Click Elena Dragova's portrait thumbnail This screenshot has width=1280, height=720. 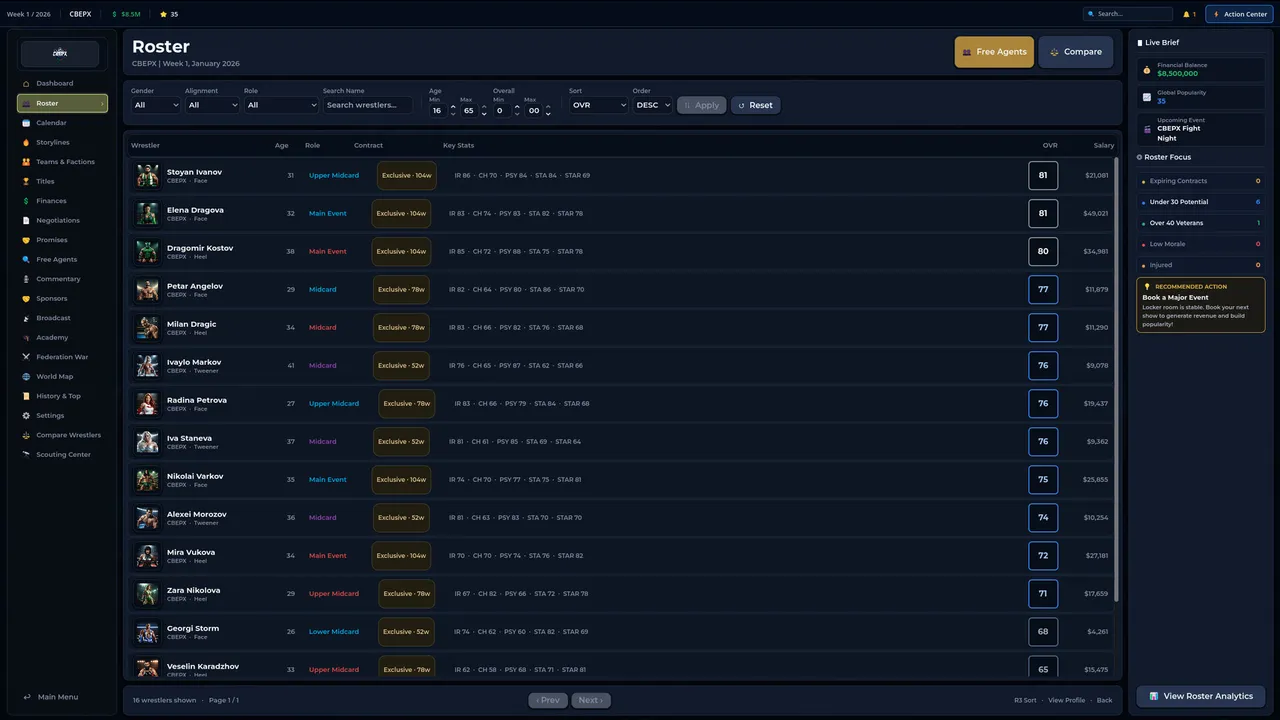148,214
